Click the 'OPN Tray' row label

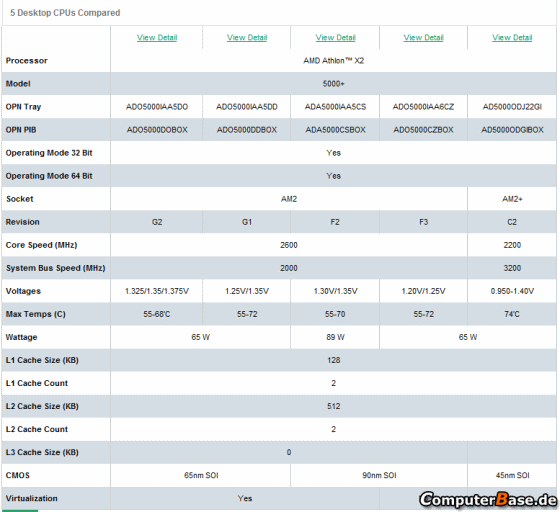[x=23, y=107]
